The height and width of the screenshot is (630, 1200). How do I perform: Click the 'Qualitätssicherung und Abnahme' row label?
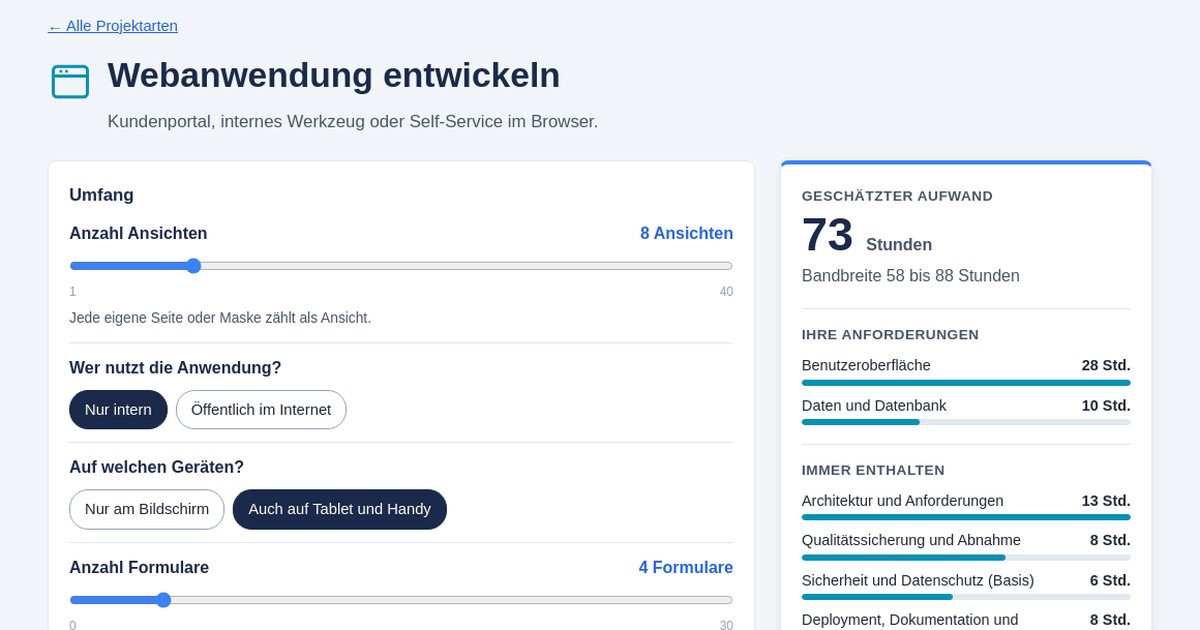point(911,540)
